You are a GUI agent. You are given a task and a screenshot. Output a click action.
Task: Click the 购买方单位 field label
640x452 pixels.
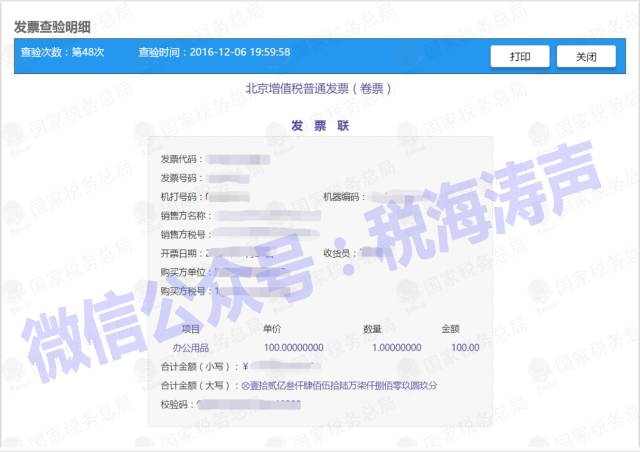click(185, 272)
